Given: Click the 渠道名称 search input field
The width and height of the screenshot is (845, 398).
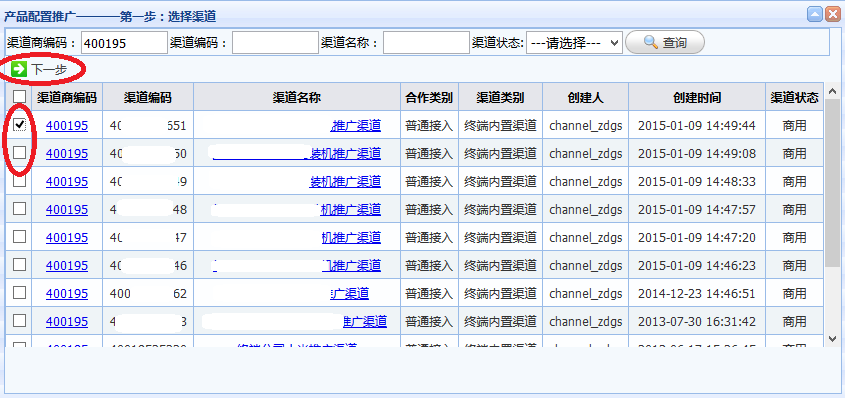Looking at the screenshot, I should [x=426, y=43].
